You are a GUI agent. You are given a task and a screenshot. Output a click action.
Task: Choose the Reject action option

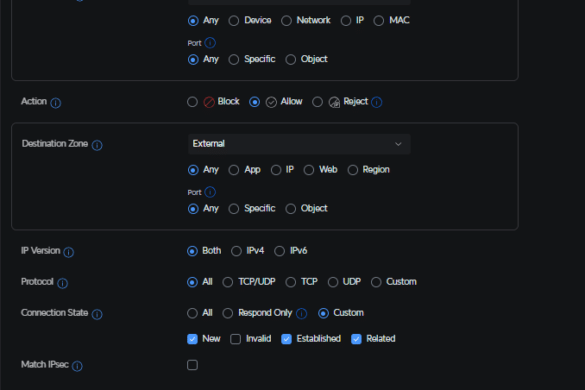(317, 102)
